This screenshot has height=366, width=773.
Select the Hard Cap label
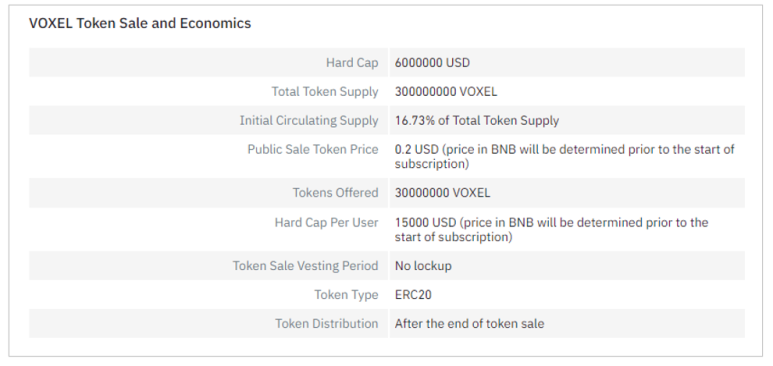tap(352, 63)
